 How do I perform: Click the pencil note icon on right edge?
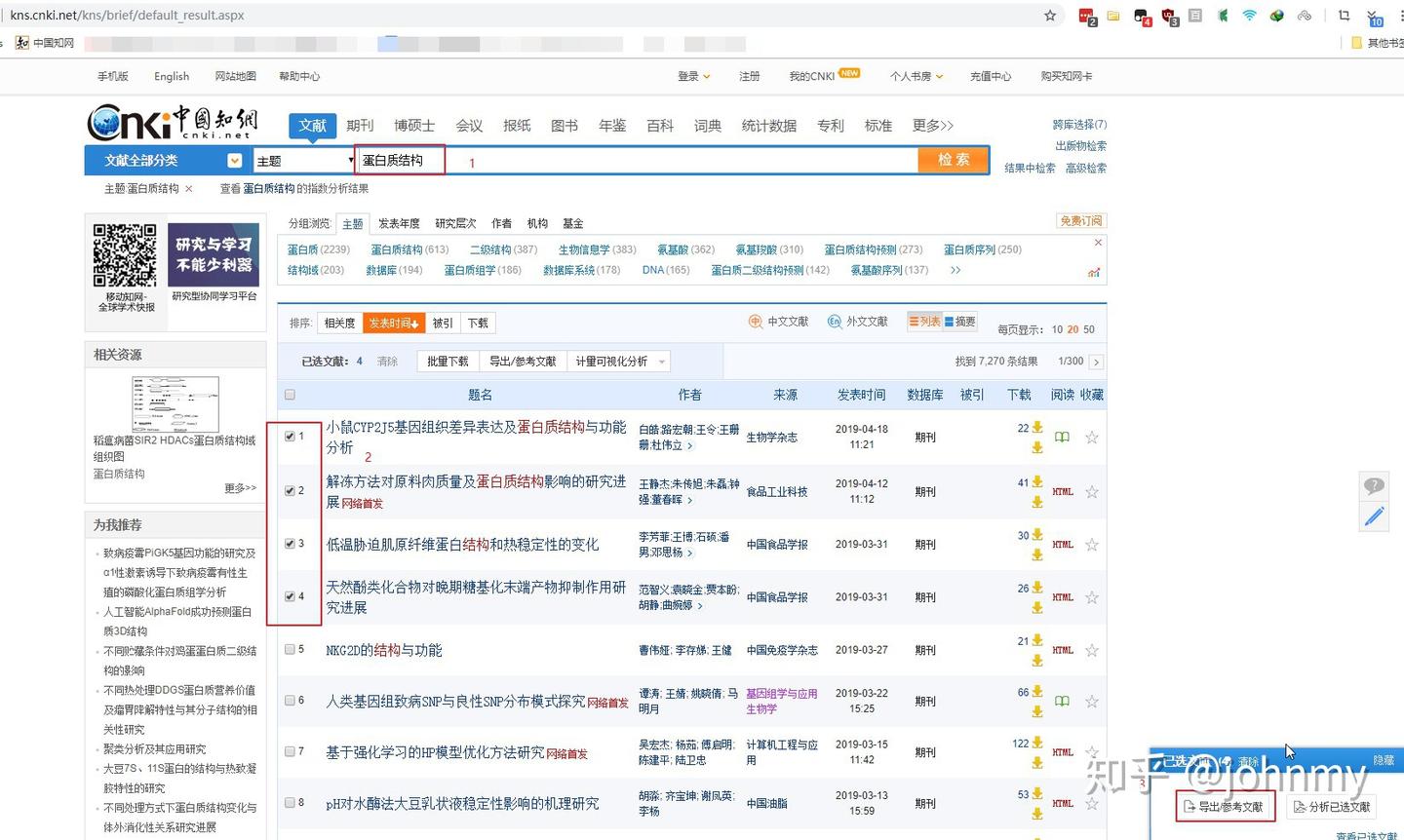click(x=1374, y=516)
